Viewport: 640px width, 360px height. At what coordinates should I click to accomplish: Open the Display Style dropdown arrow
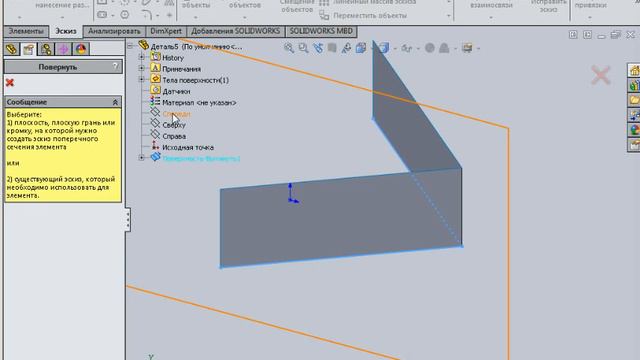(395, 49)
